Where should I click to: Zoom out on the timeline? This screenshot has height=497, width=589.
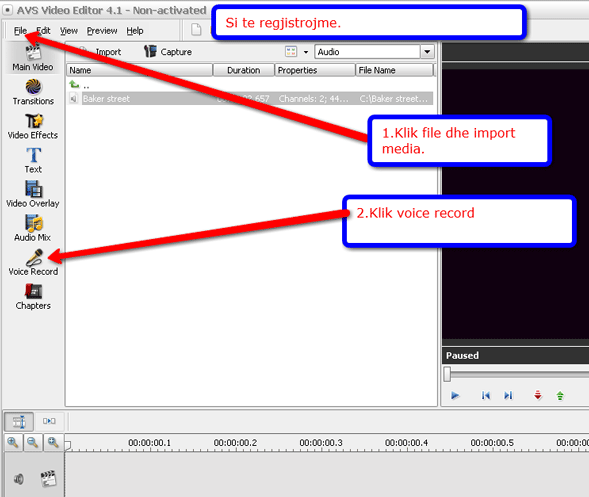33,443
